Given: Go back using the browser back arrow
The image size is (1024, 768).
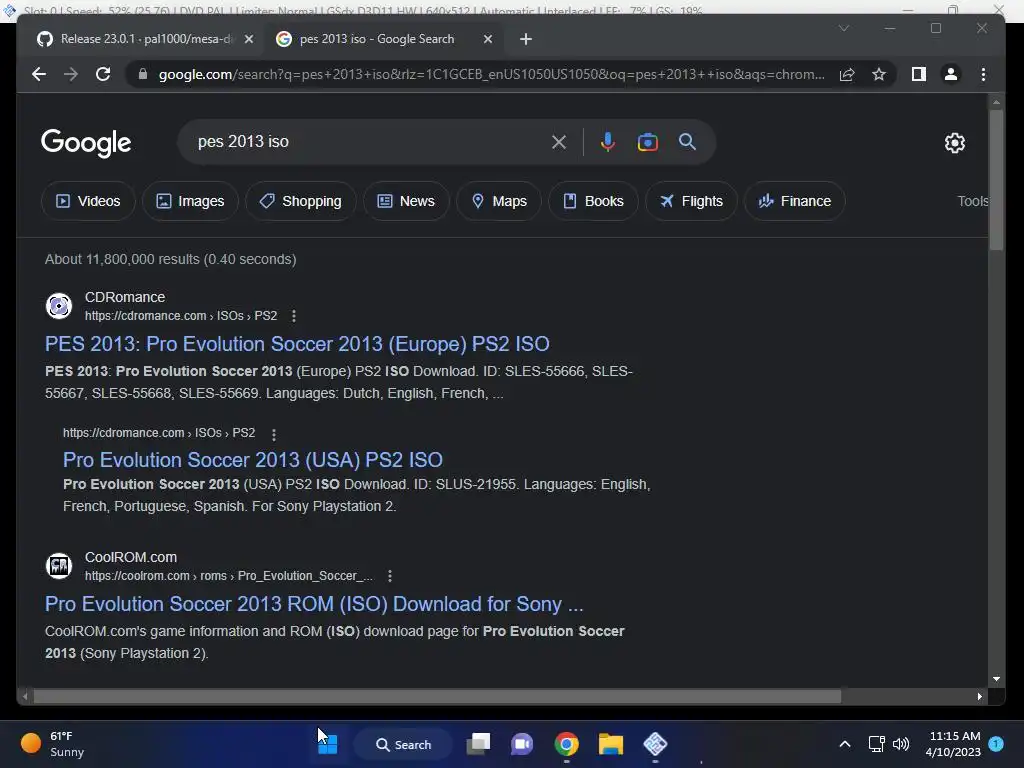Looking at the screenshot, I should [39, 74].
